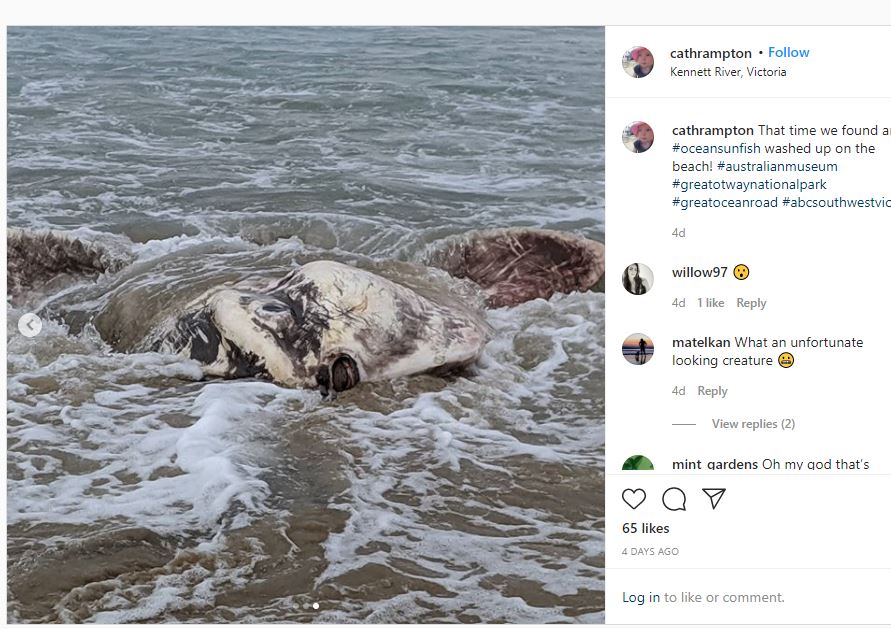View the 65 likes list
This screenshot has height=629, width=891.
pyautogui.click(x=646, y=528)
